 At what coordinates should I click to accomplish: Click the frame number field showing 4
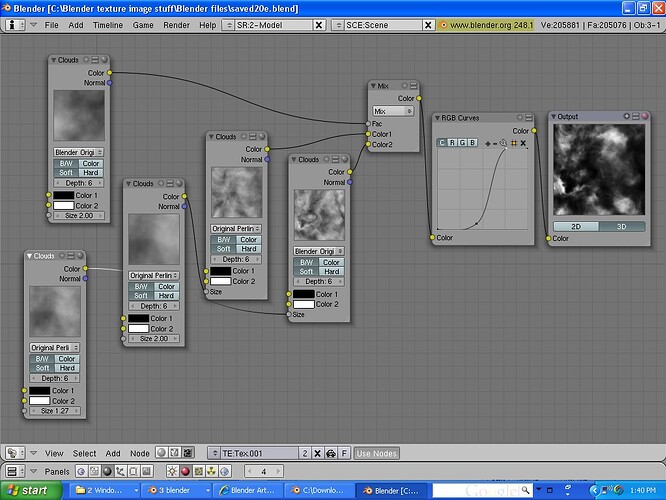click(x=263, y=471)
